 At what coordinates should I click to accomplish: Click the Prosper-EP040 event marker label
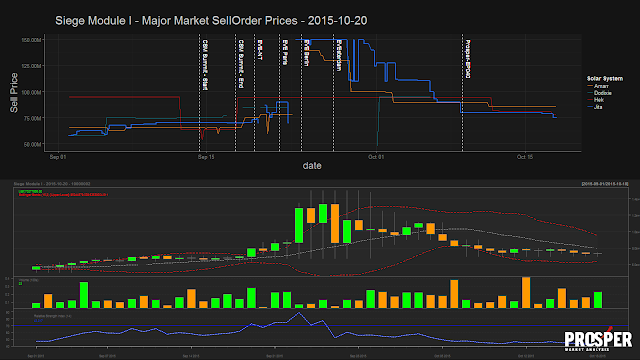click(468, 59)
